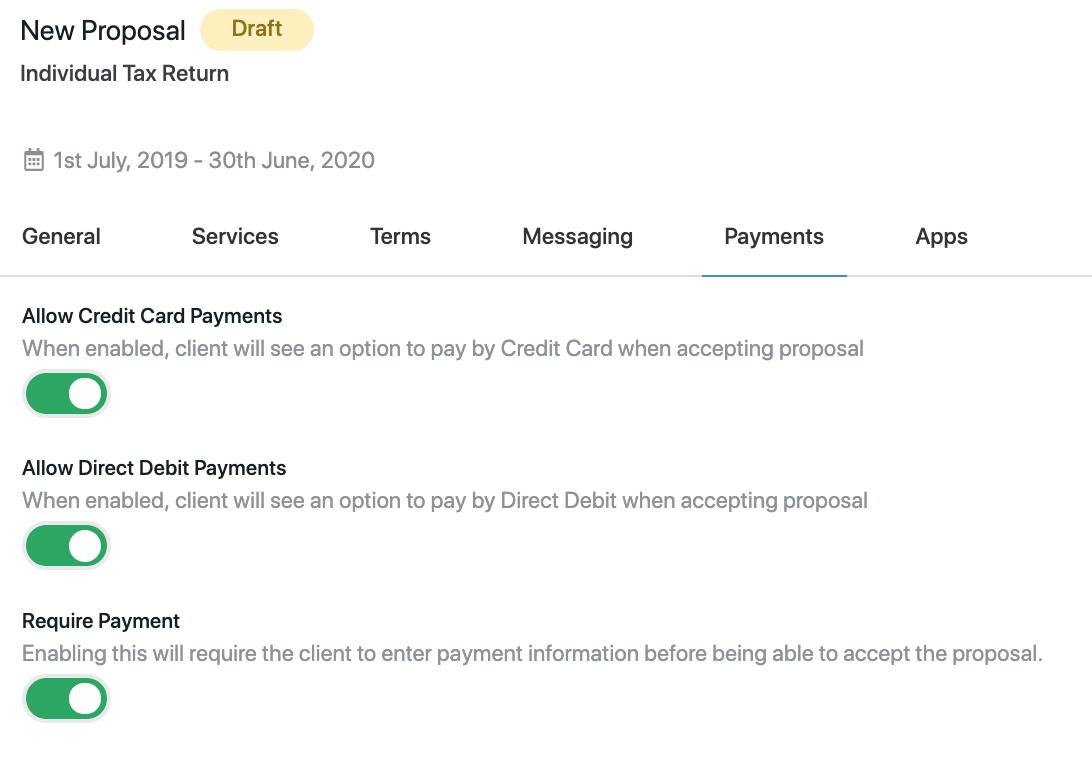1092x758 pixels.
Task: Switch to the General tab
Action: [62, 237]
